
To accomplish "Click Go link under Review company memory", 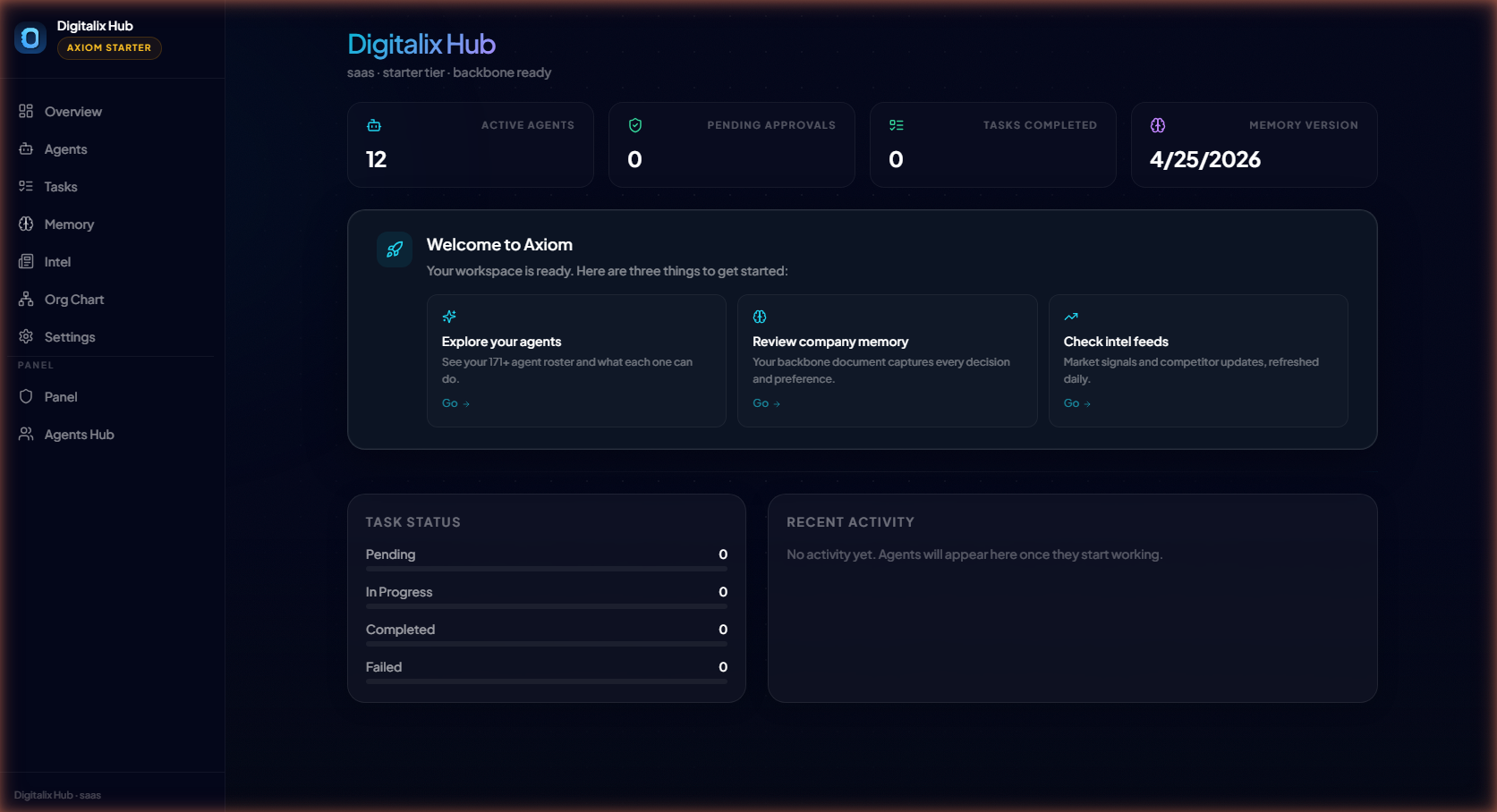I will click(x=766, y=403).
